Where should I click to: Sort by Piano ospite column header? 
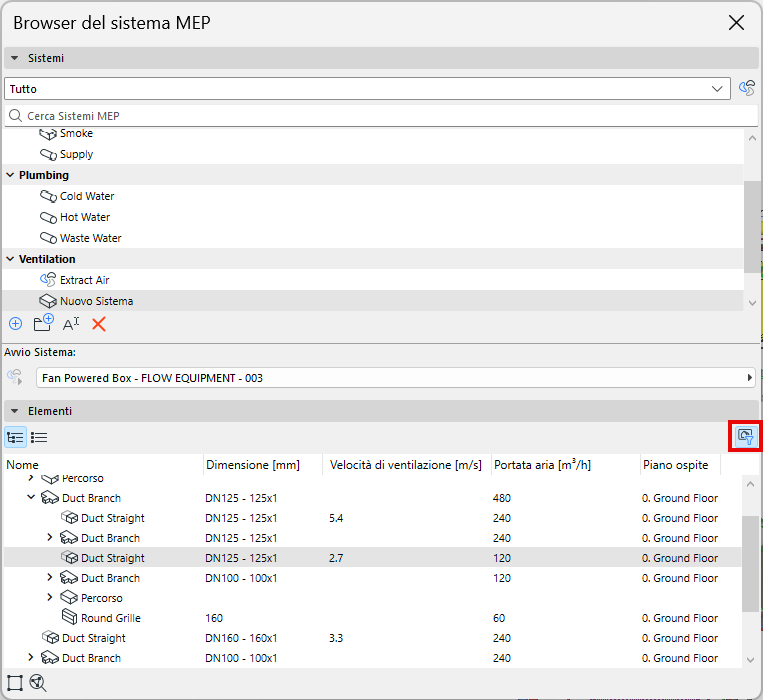click(680, 465)
